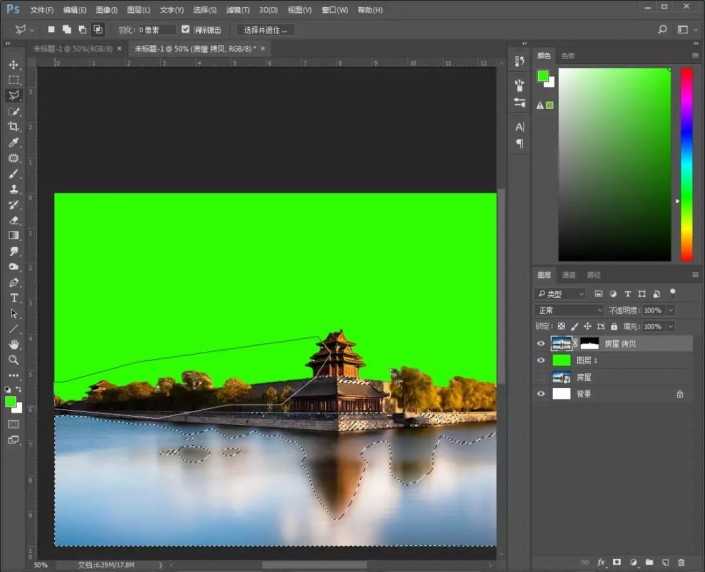Expand the opacity 100% dropdown arrow
705x572 pixels.
[x=671, y=310]
